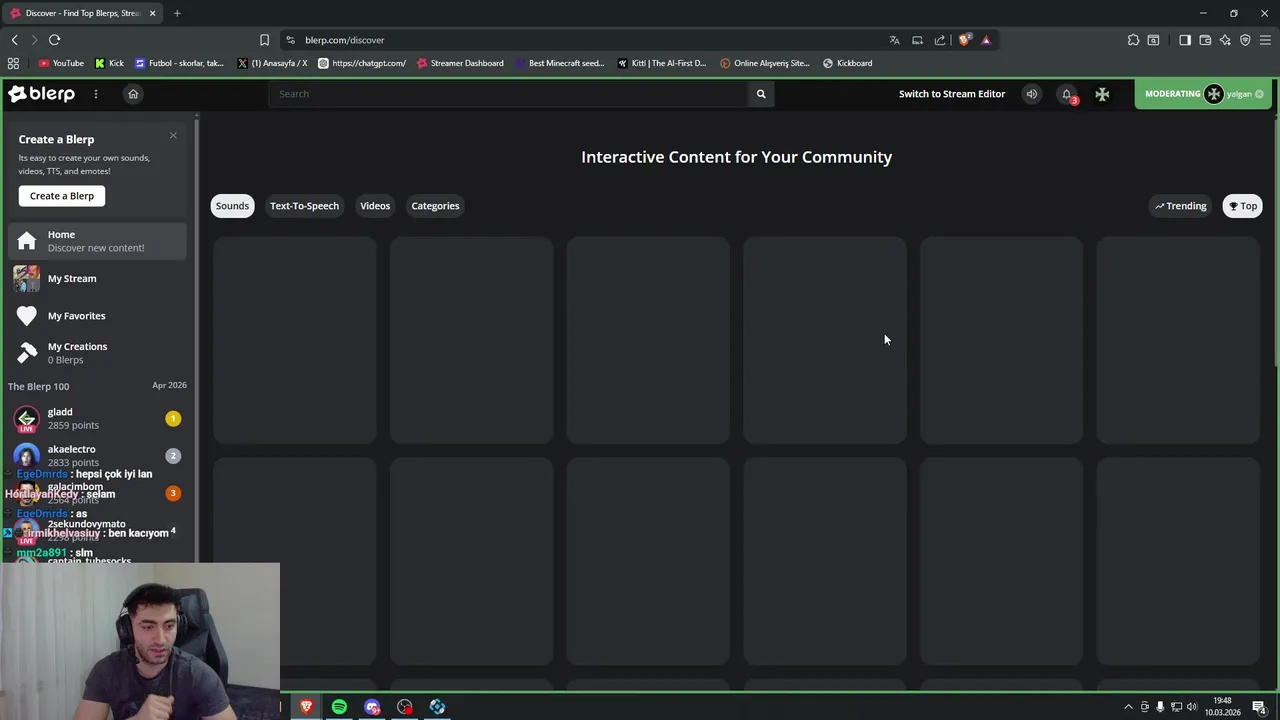The width and height of the screenshot is (1280, 720).
Task: Open akaelectro's avatar in Blerp 100
Action: pos(27,455)
